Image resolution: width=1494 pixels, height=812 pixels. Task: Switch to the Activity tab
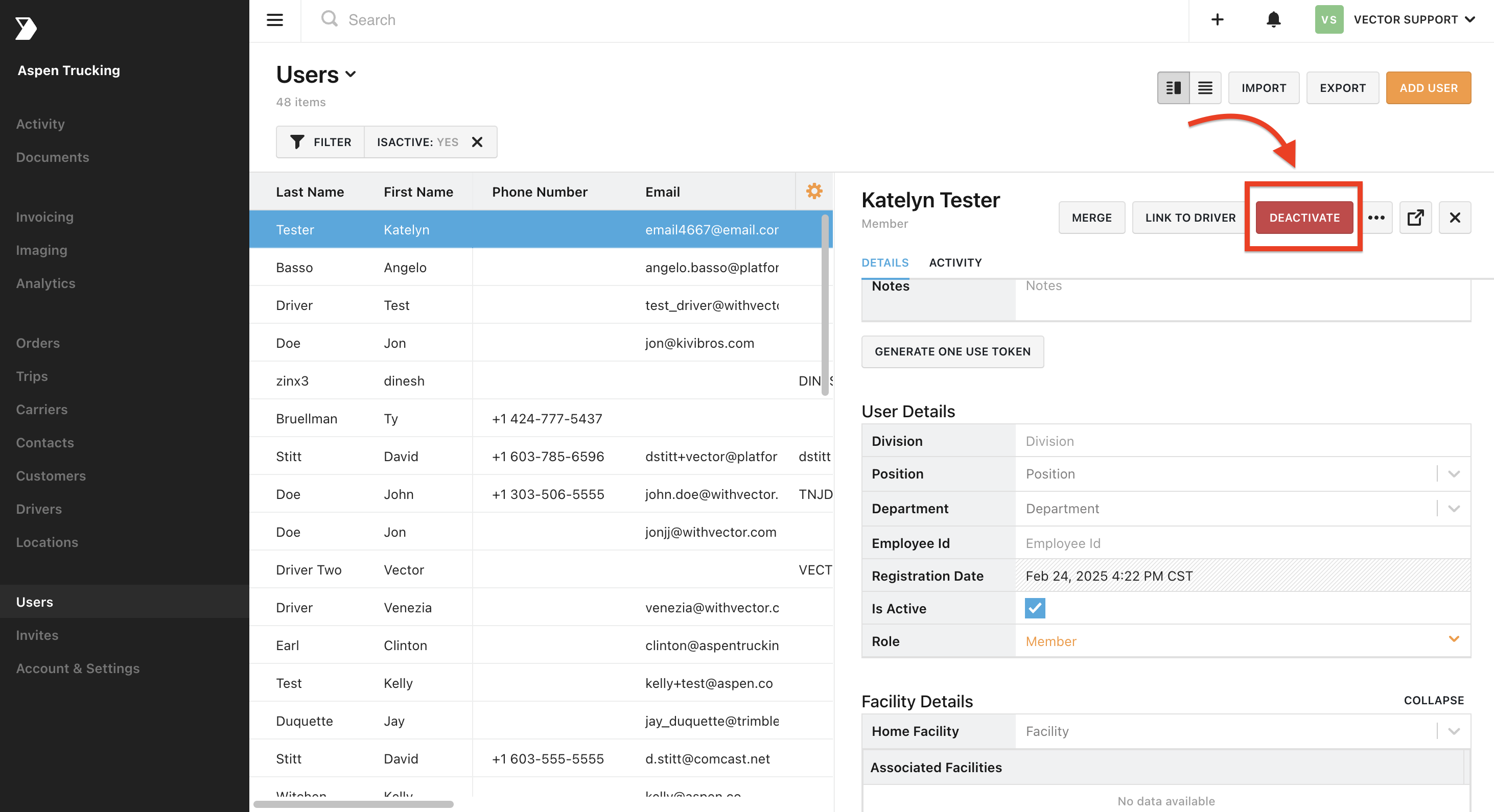tap(955, 262)
